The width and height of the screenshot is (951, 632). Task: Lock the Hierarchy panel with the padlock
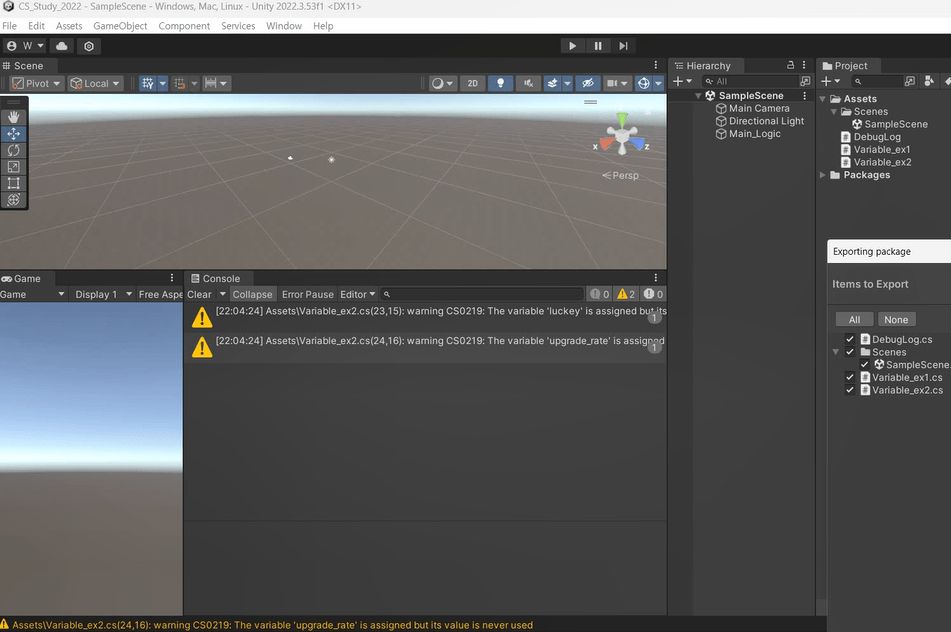coord(790,65)
